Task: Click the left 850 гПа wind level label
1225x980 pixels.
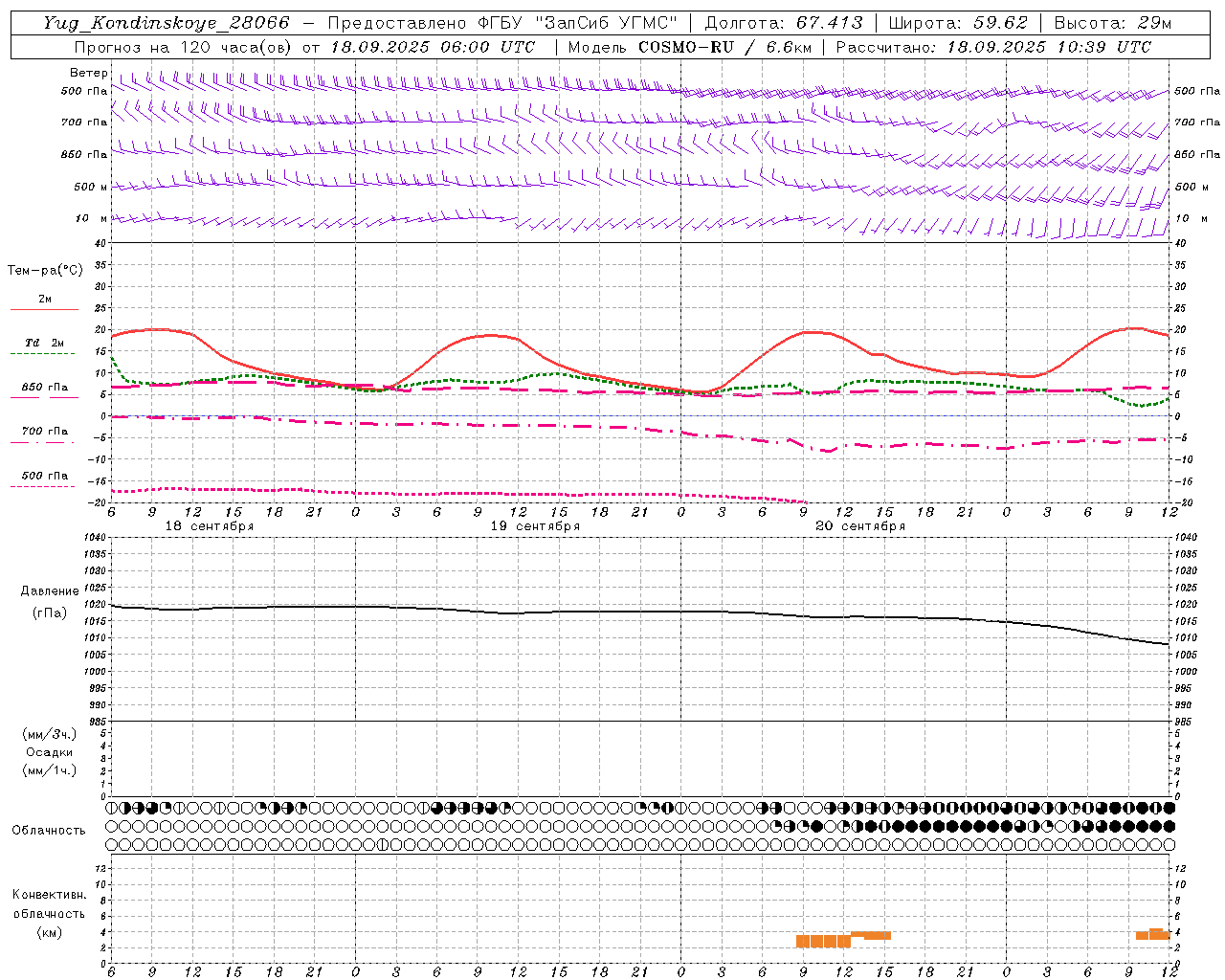Action: tap(84, 154)
